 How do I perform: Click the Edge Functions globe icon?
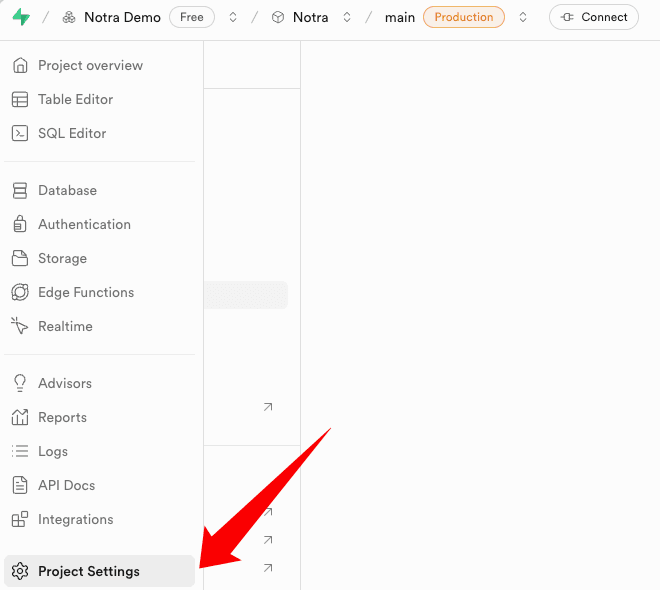point(20,293)
